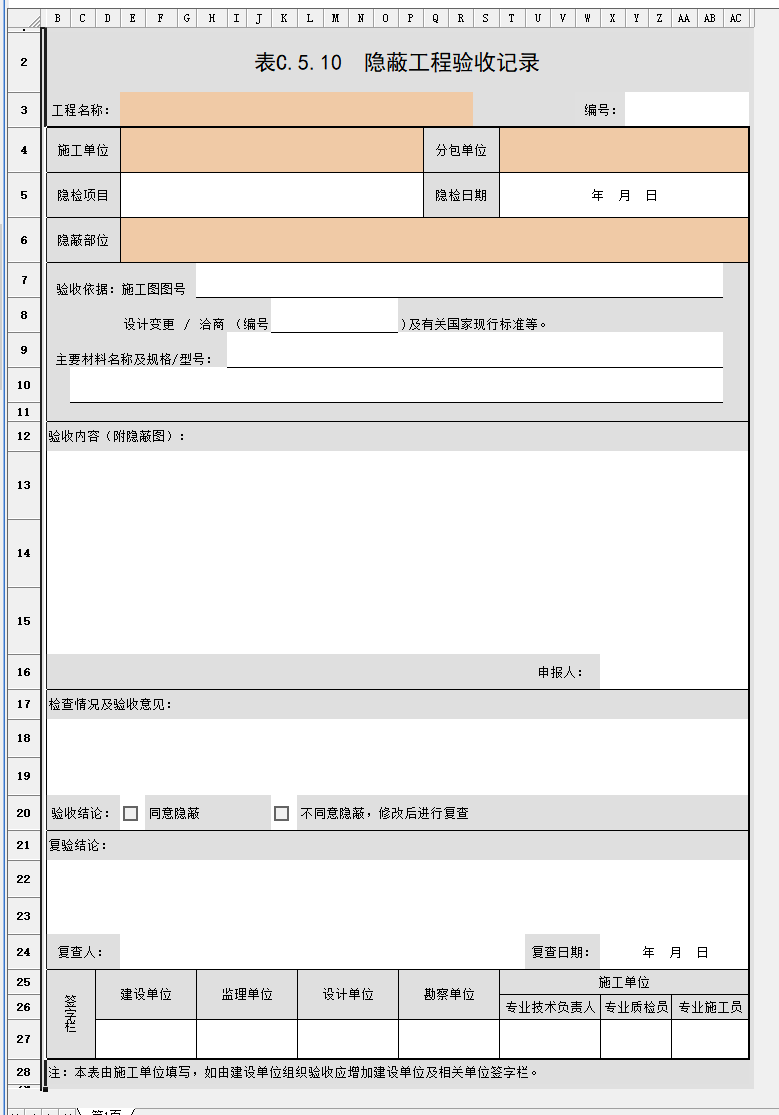Image resolution: width=779 pixels, height=1115 pixels.
Task: Select the vertical 签字栏 cell
Action: tap(71, 1014)
